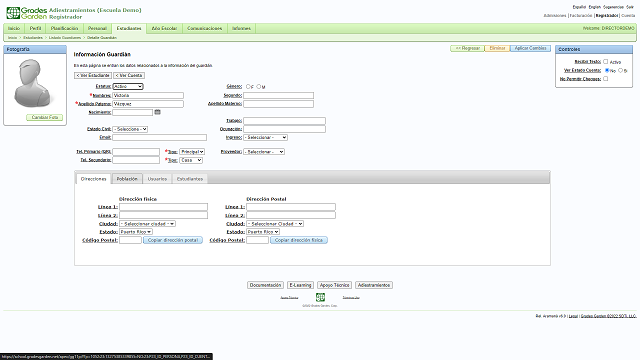Click Copiar dirección postal button
Viewport: 640px width, 360px height.
173,240
